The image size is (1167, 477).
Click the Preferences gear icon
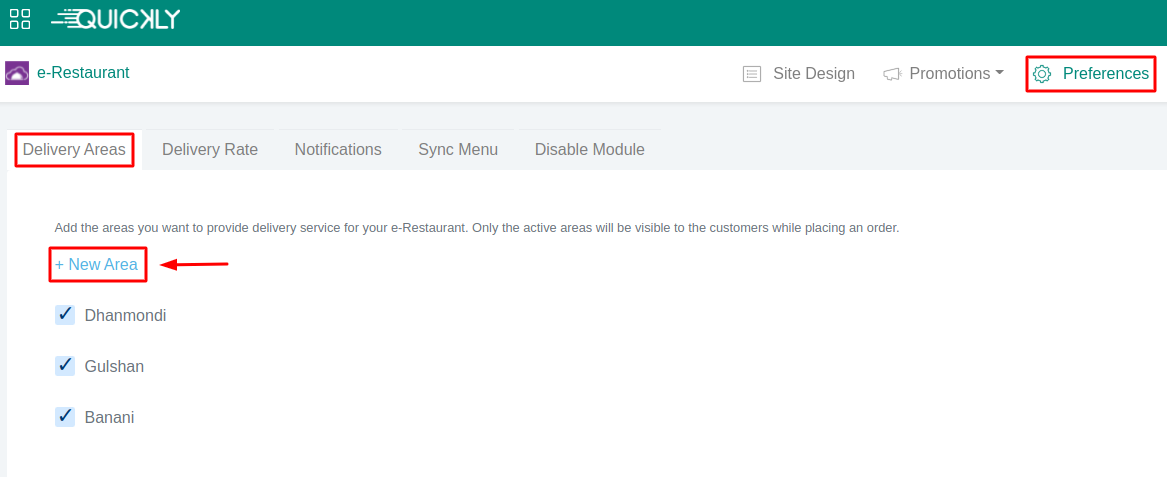[x=1042, y=74]
